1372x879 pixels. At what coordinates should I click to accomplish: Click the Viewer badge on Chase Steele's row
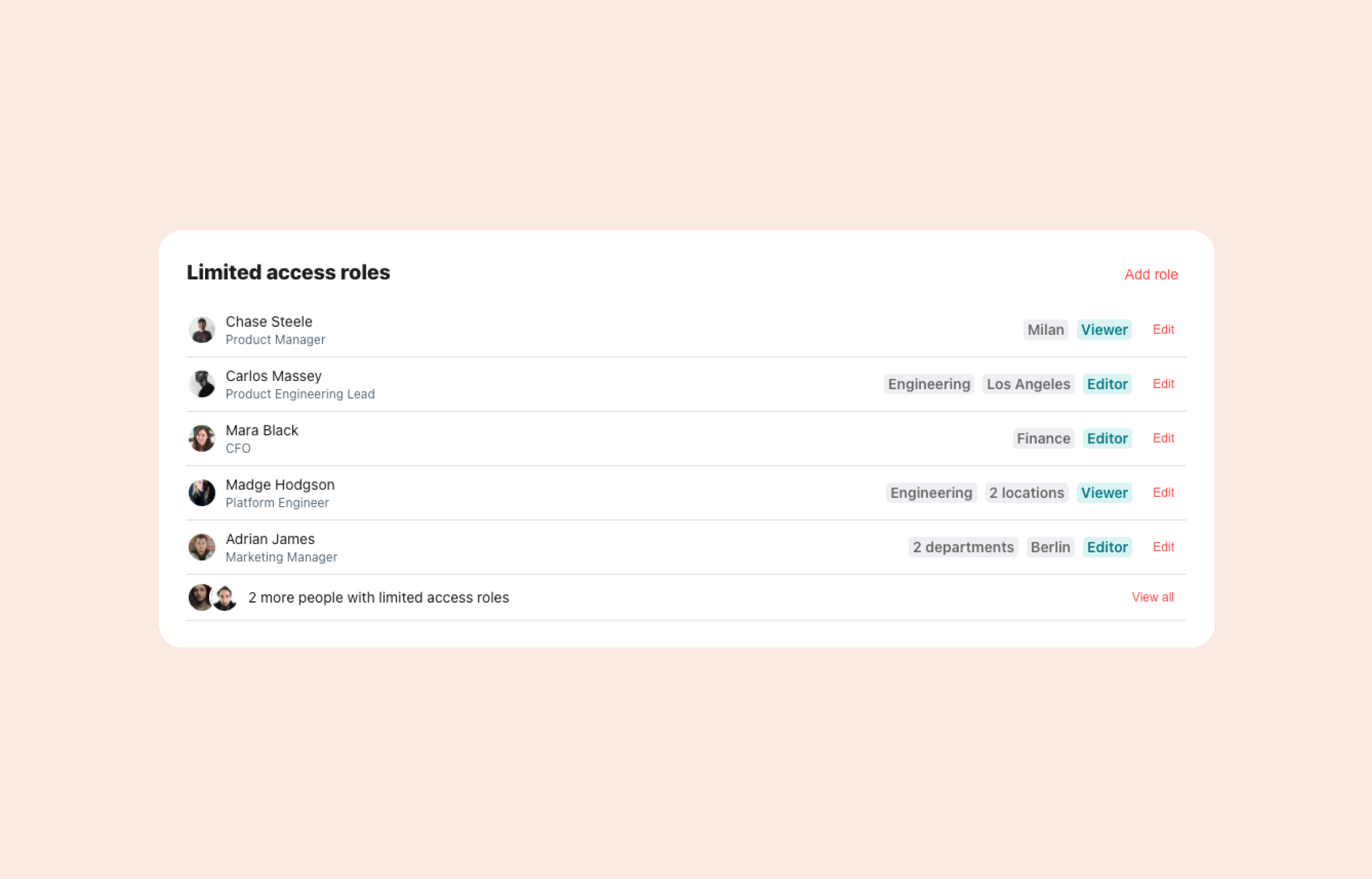1104,330
